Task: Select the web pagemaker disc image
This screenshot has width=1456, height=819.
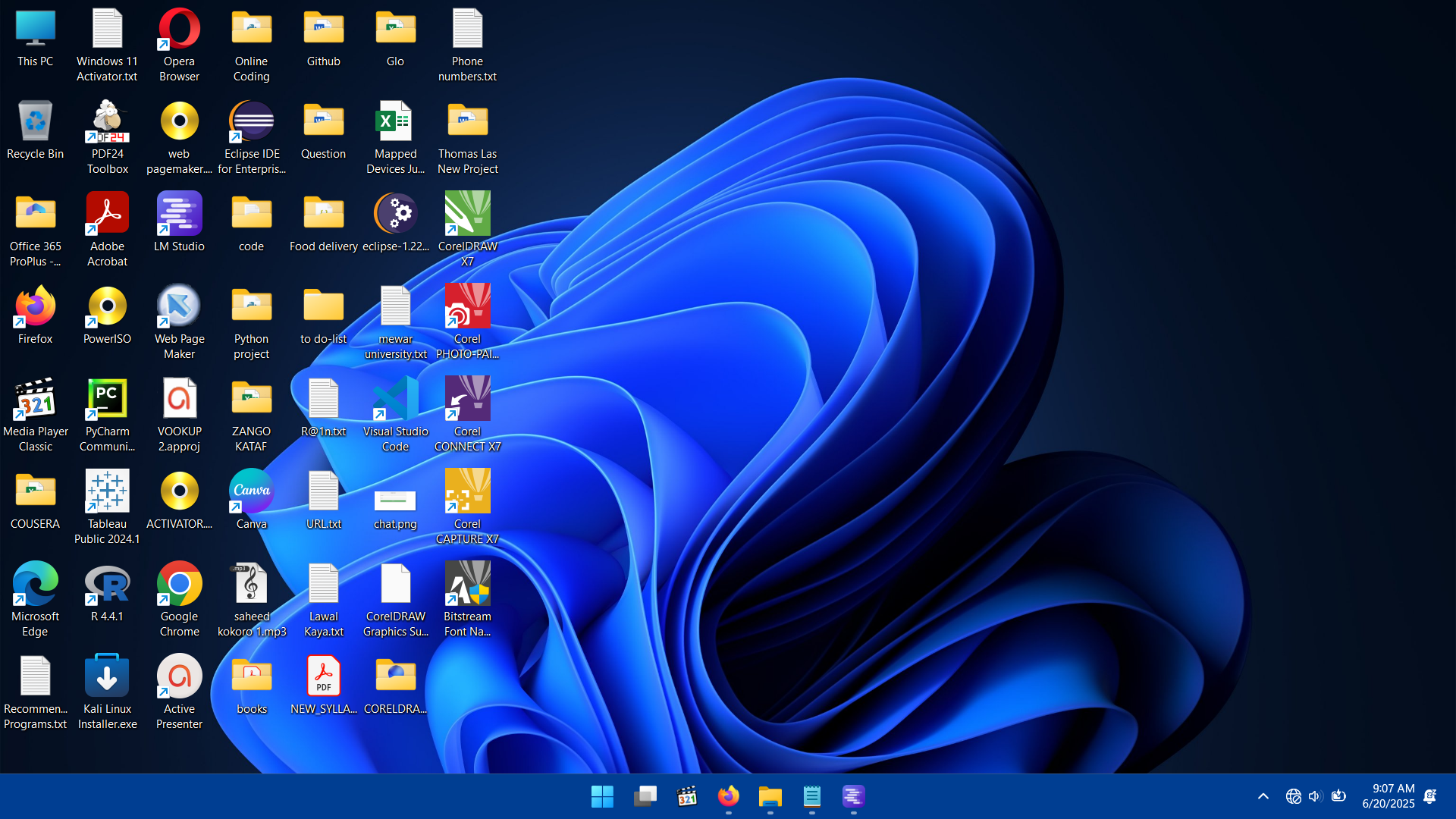Action: click(180, 138)
